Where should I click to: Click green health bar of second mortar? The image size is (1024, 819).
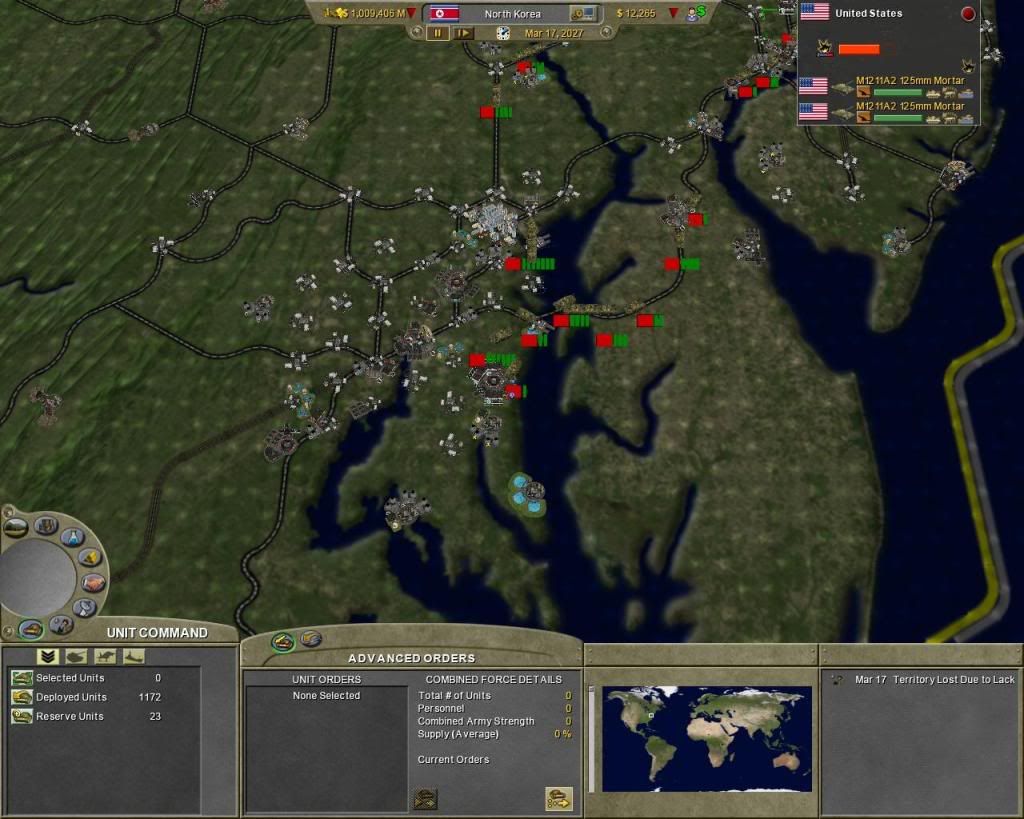[x=897, y=118]
